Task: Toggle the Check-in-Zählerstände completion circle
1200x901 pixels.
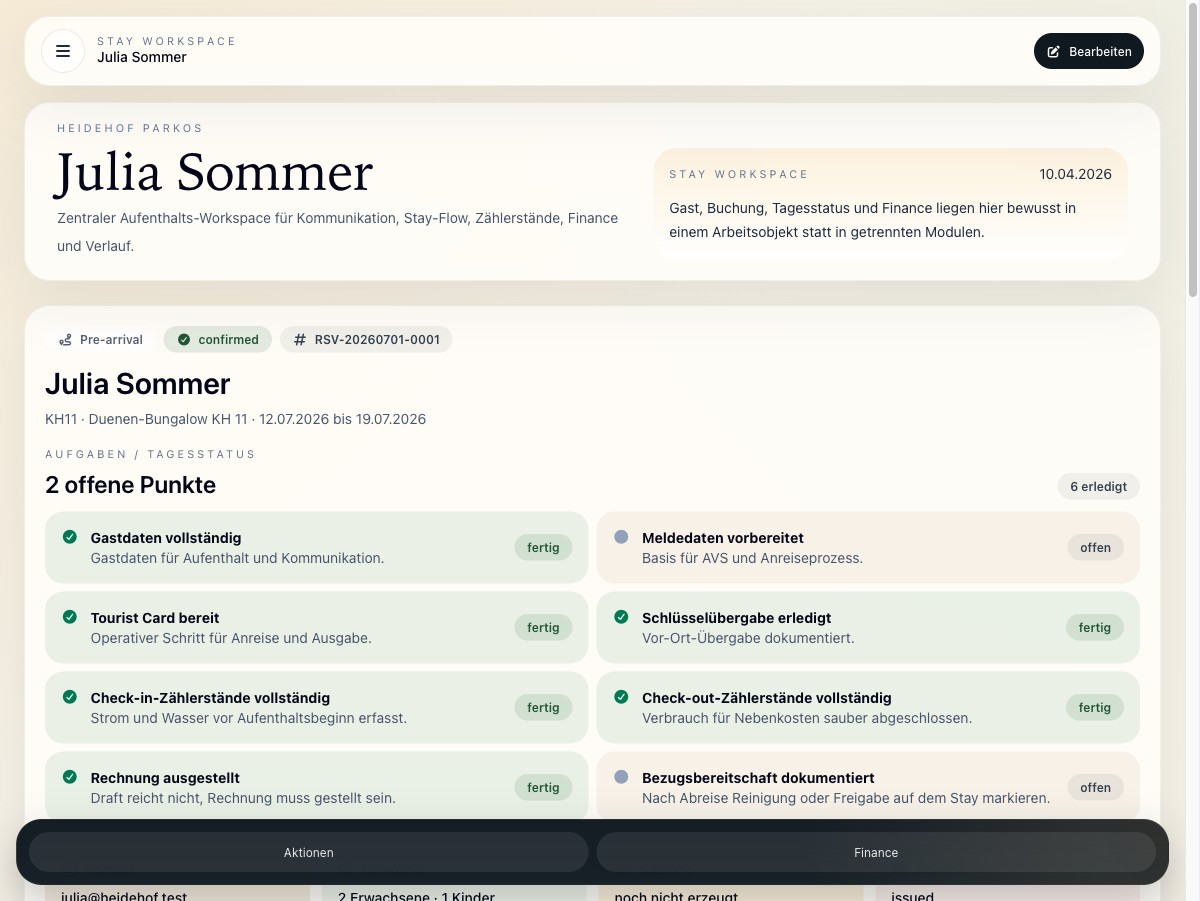Action: pos(69,697)
